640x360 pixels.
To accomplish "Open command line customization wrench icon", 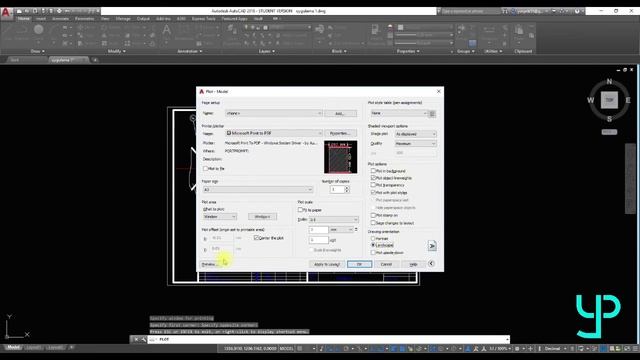I will point(143,339).
